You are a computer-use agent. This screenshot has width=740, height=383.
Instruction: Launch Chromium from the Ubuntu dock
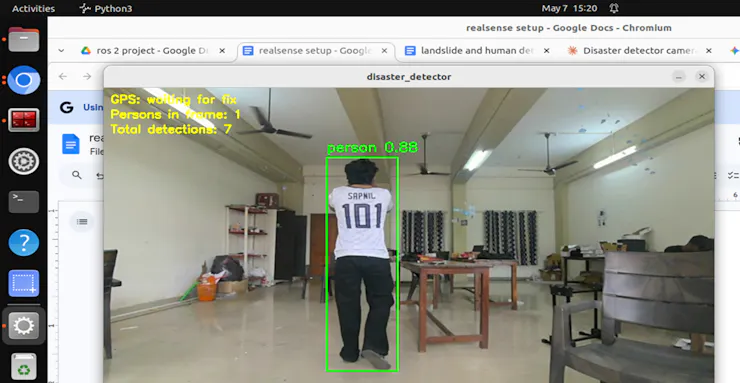(24, 80)
